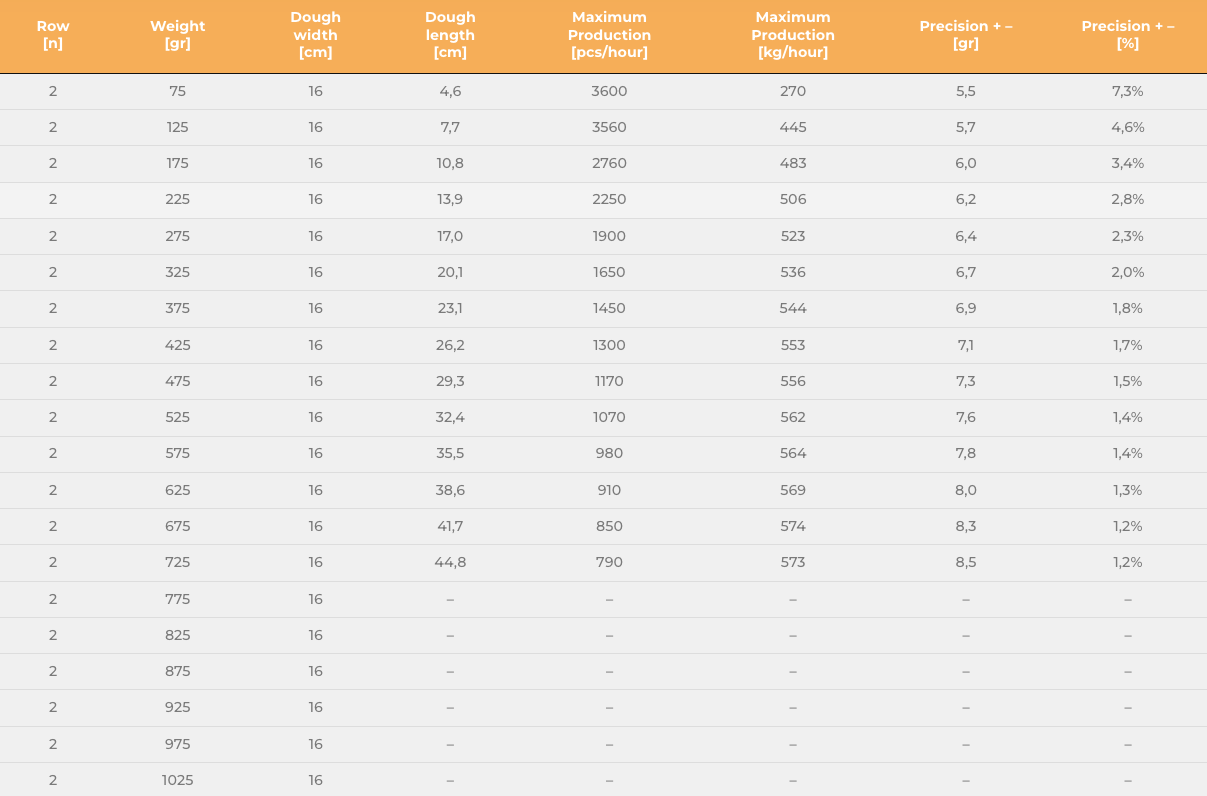Click the 3600 pcs/hour cell

pos(609,91)
